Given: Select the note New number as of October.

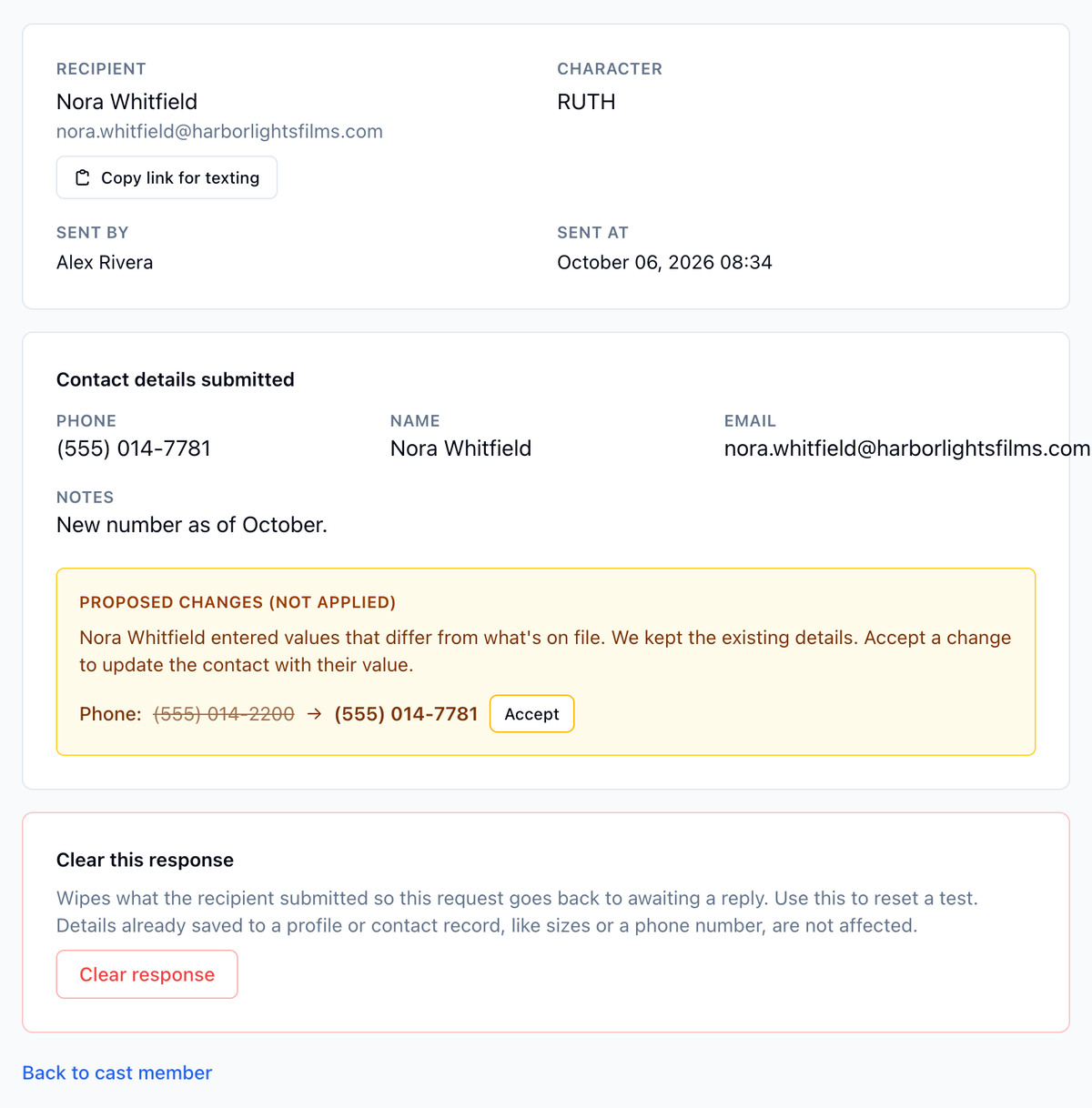Looking at the screenshot, I should coord(192,525).
